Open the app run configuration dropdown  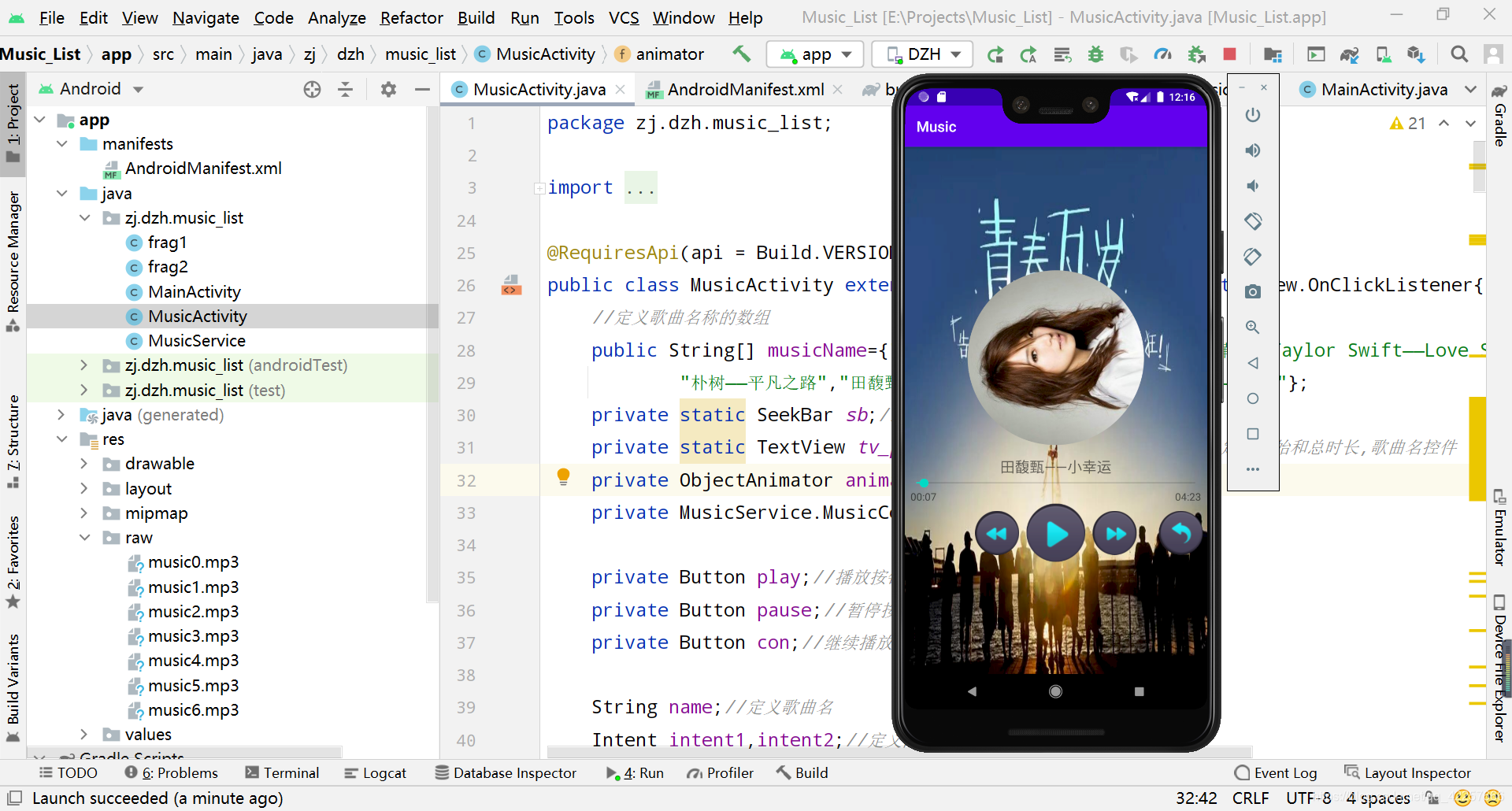tap(815, 54)
